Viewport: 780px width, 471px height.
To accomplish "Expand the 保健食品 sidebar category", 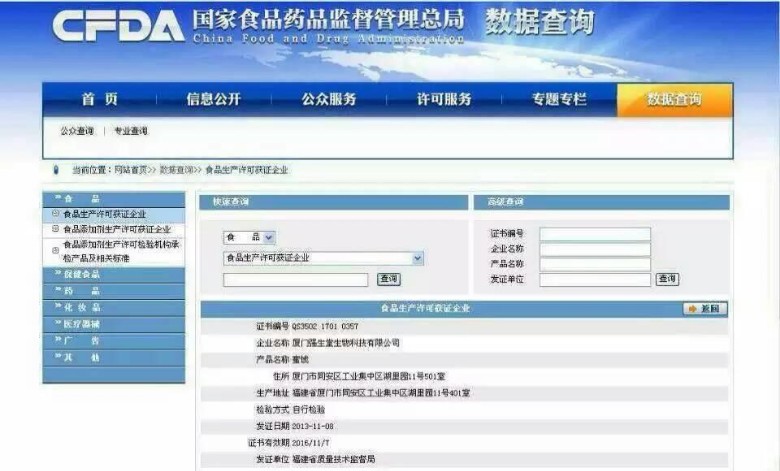I will 114,275.
